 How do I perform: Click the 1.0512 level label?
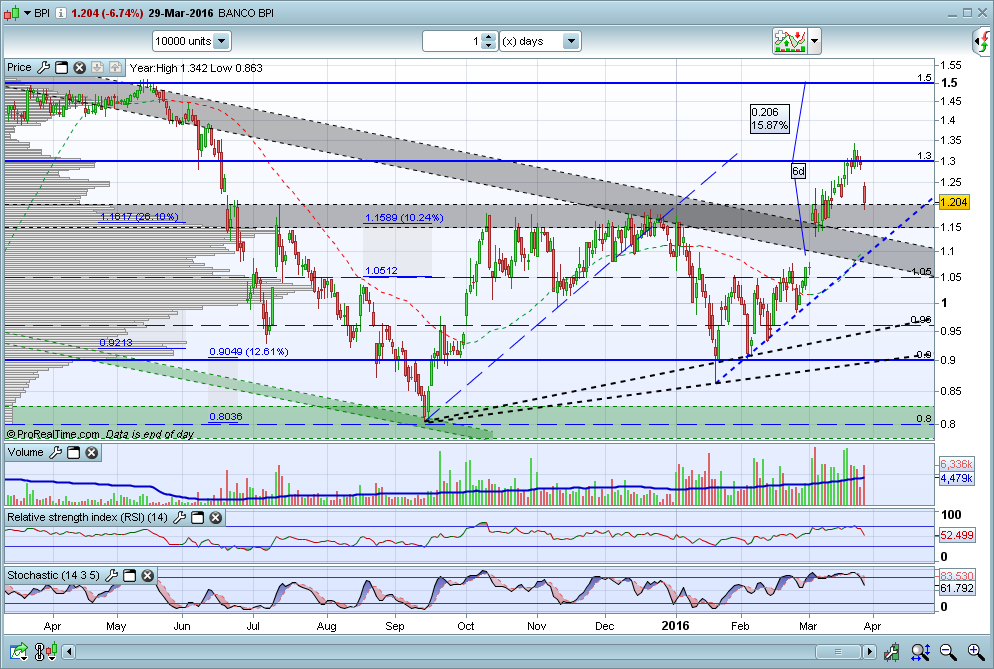tap(382, 270)
